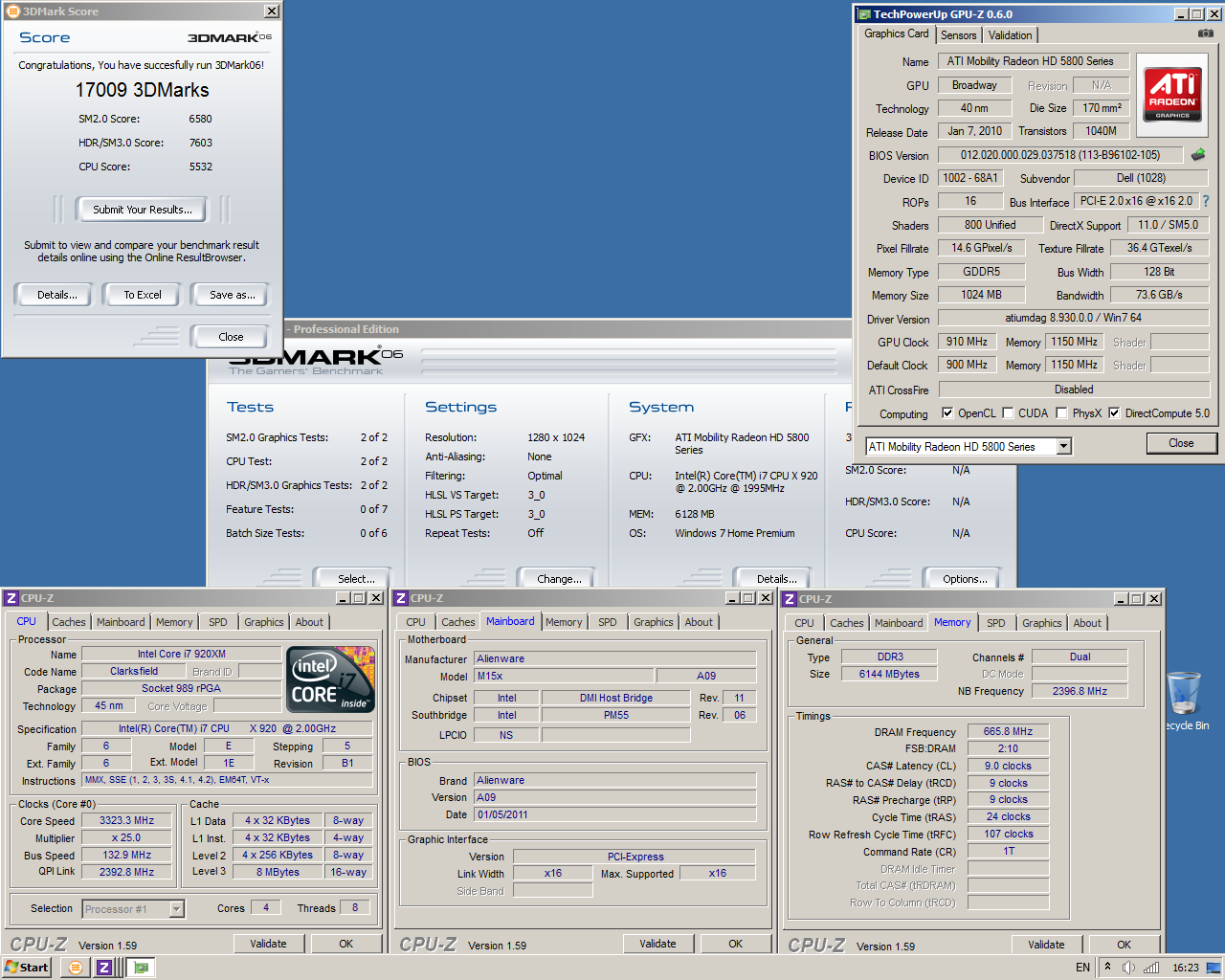Image resolution: width=1225 pixels, height=980 pixels.
Task: Switch to the Sensors tab in GPU-Z
Action: (958, 35)
